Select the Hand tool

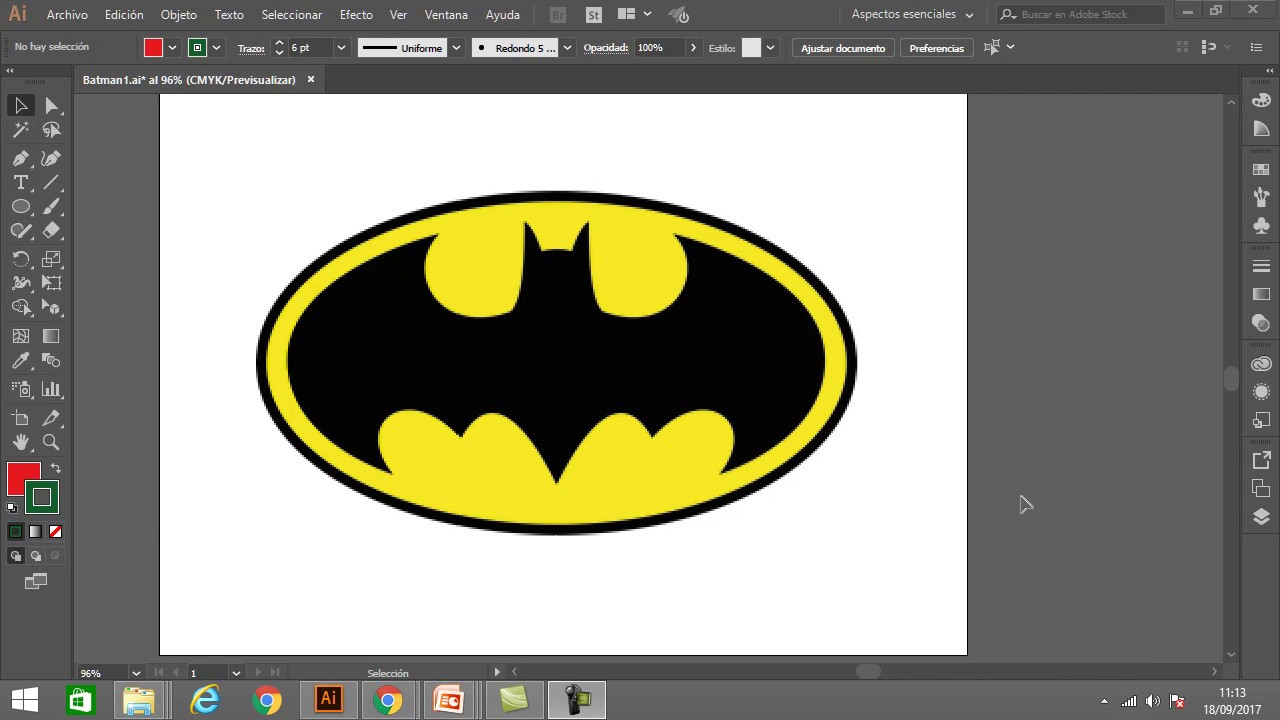click(21, 442)
